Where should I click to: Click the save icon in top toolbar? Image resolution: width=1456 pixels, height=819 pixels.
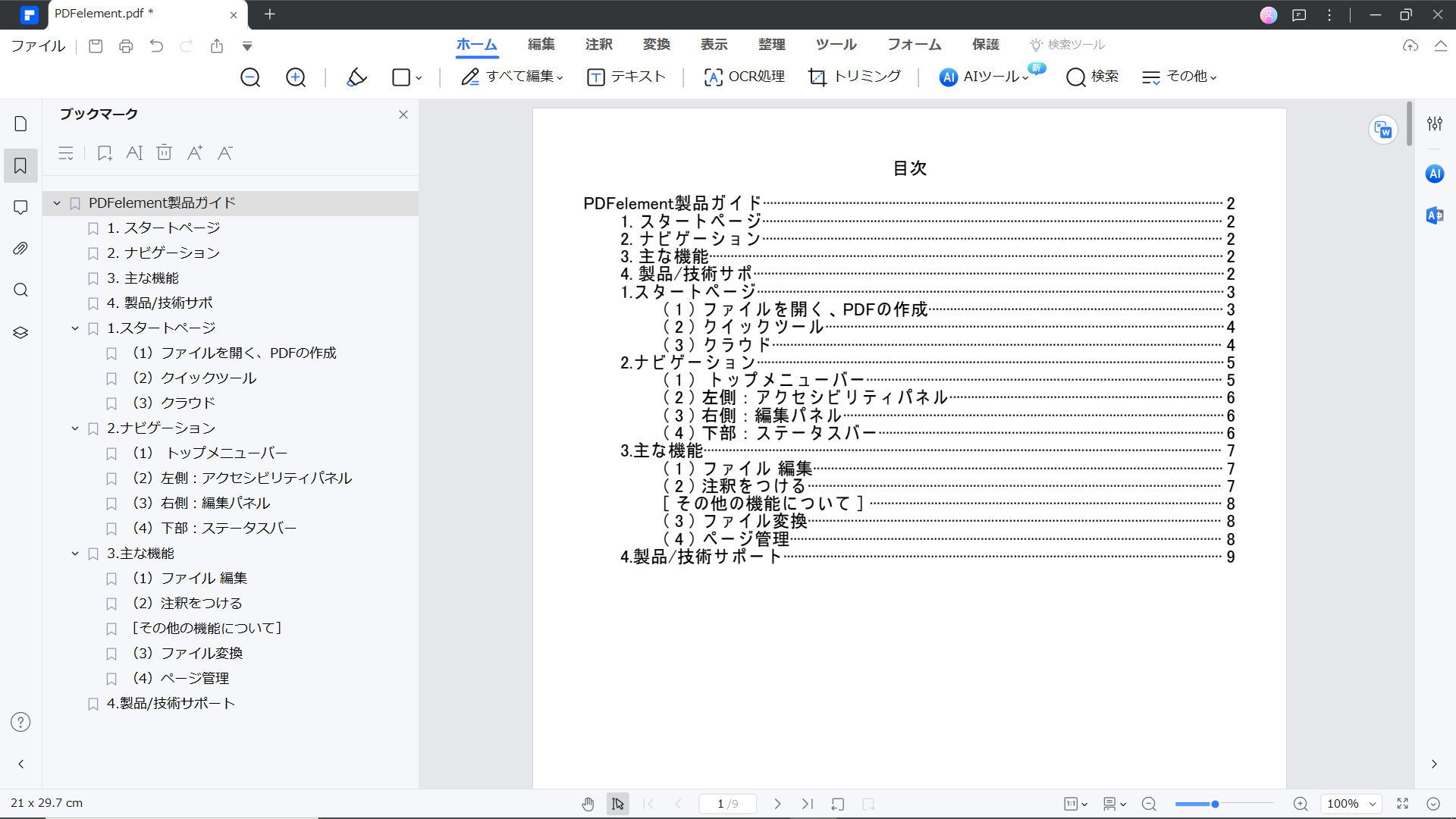click(96, 46)
